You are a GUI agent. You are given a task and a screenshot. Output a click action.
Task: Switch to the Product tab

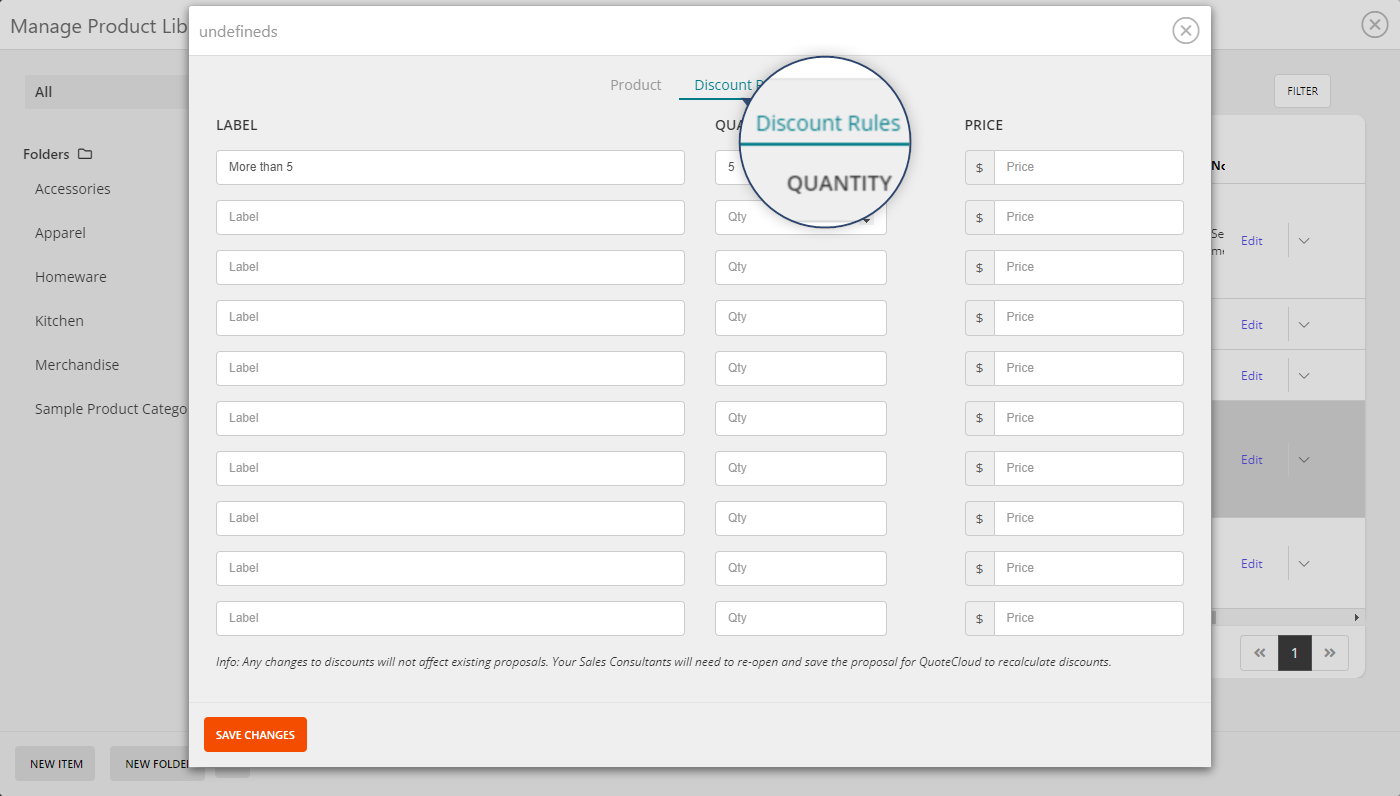[635, 85]
